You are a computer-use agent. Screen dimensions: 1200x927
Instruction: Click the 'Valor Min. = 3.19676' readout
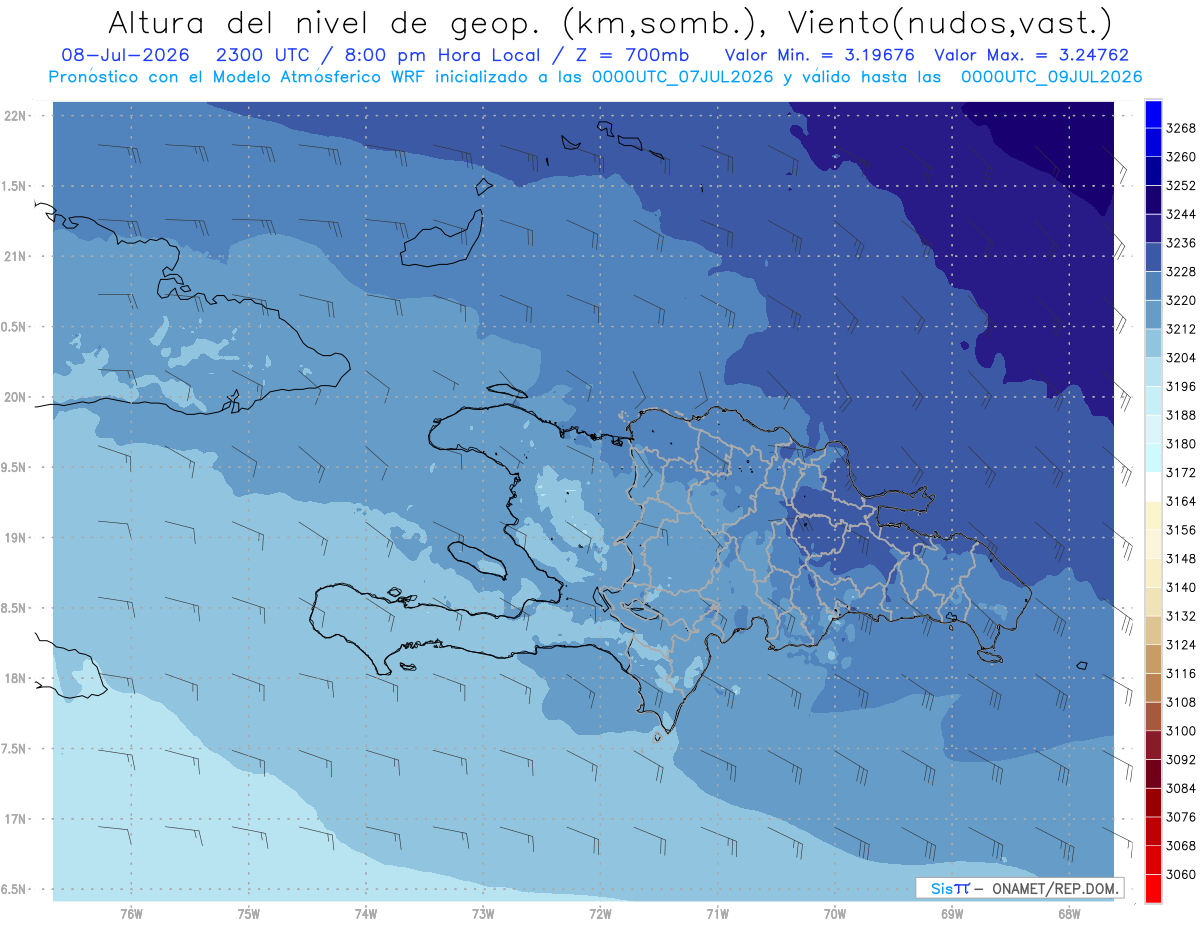click(819, 56)
